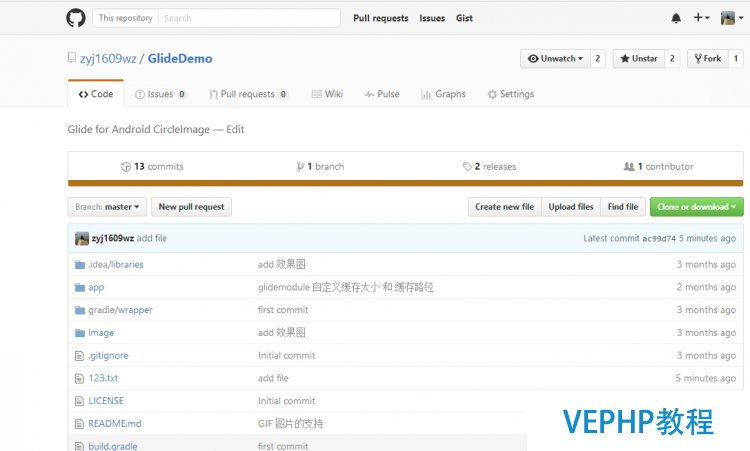This screenshot has height=451, width=750.
Task: Click the zyj1609wz owner link
Action: (108, 58)
